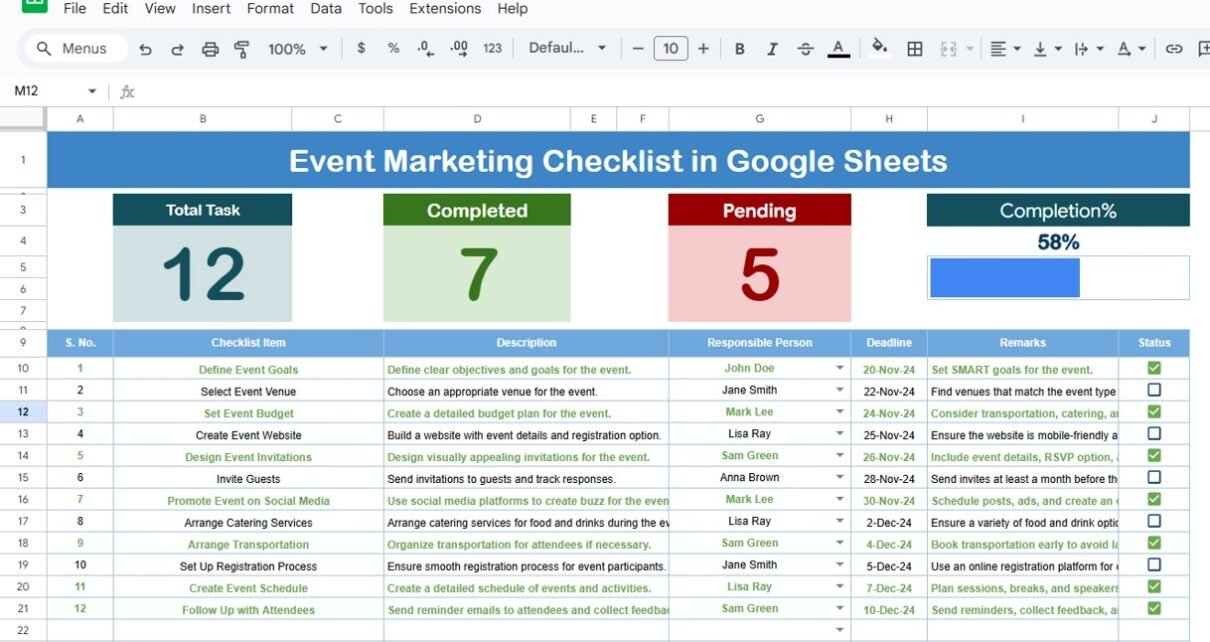Increase font size with the plus icon
The height and width of the screenshot is (642, 1210).
[703, 48]
